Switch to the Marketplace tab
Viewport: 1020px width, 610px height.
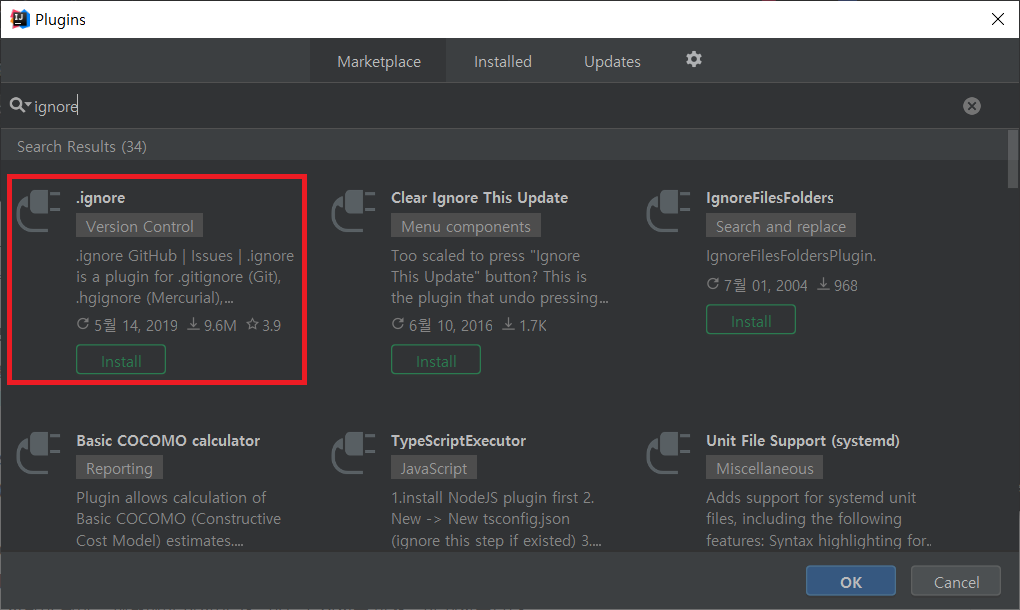379,61
